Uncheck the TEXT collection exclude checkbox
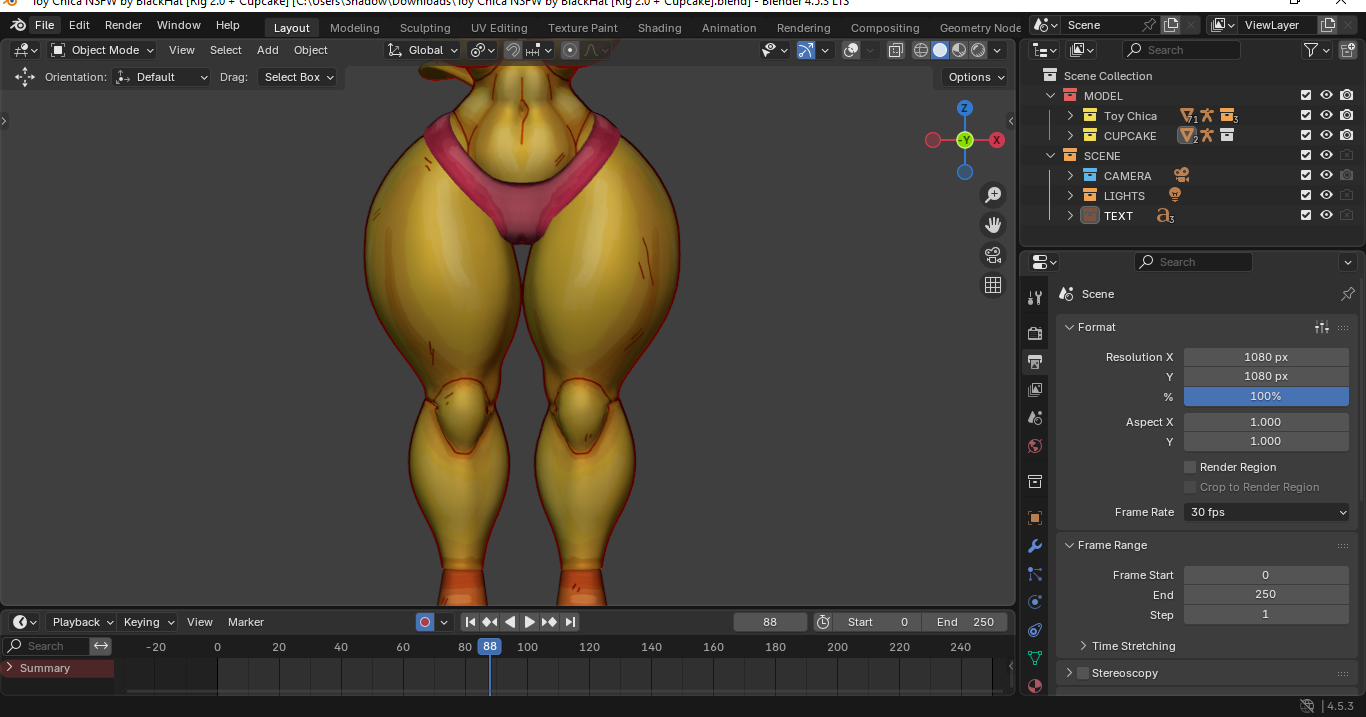Viewport: 1366px width, 717px height. [1306, 216]
